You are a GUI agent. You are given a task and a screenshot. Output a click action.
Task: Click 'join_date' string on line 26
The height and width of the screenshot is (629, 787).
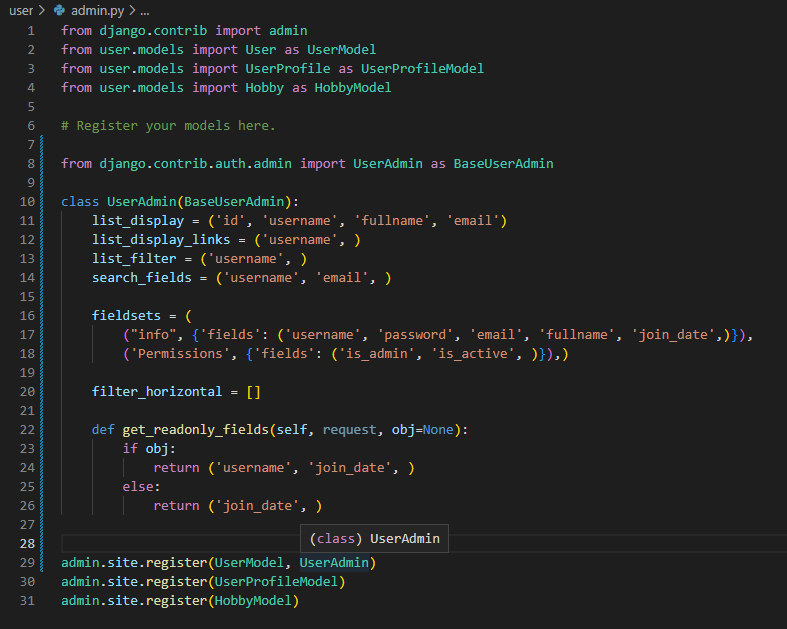[257, 506]
